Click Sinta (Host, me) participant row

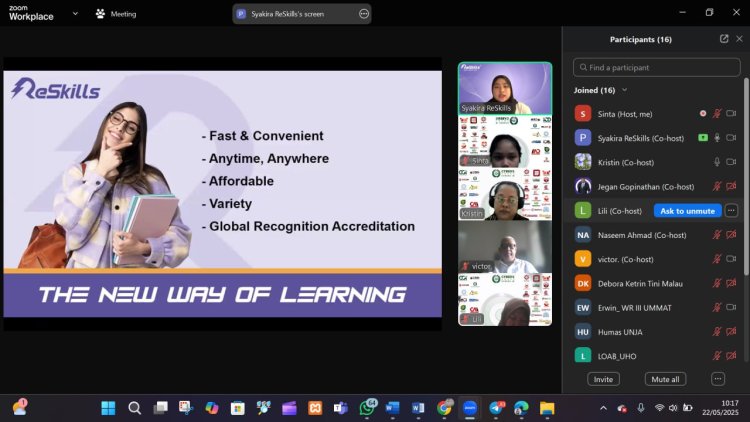(654, 113)
